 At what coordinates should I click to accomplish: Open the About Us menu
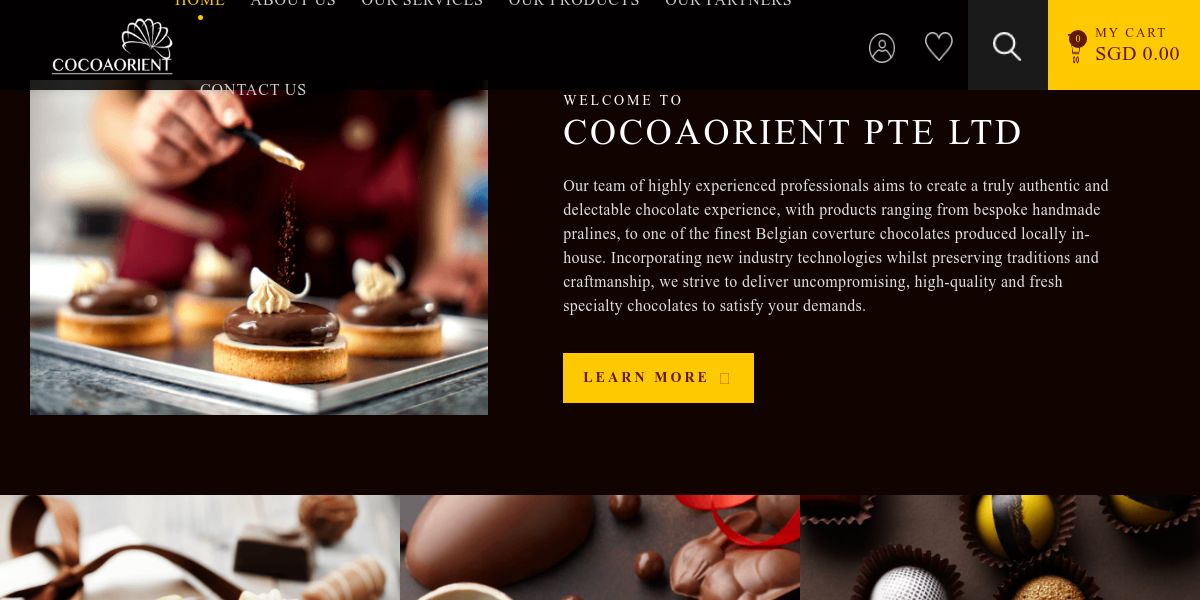tap(293, 3)
